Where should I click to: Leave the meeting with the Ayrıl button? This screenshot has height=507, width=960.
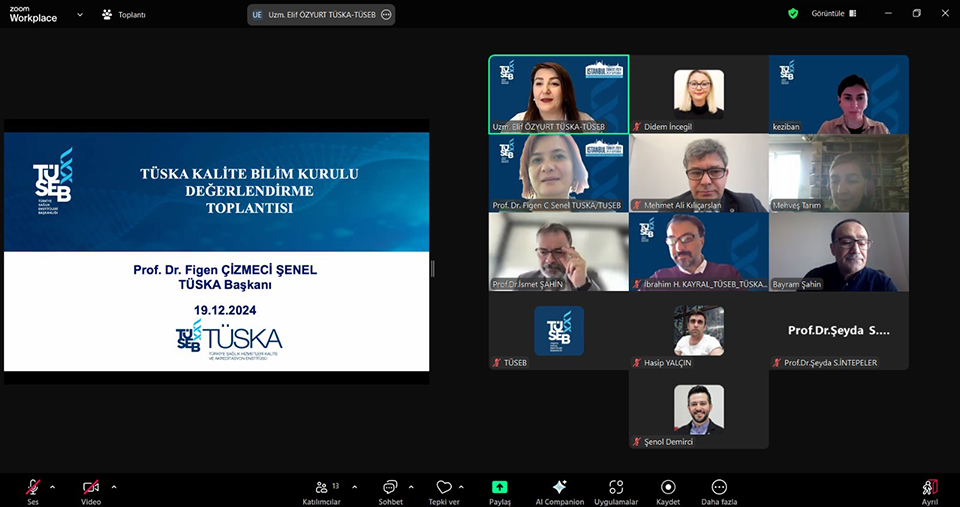(929, 487)
